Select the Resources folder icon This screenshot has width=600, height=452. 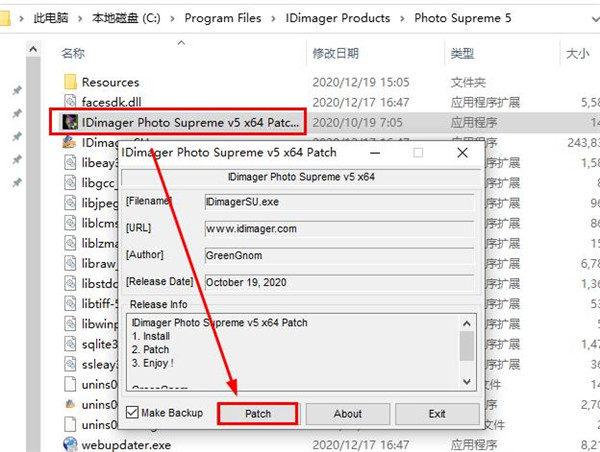pyautogui.click(x=70, y=82)
